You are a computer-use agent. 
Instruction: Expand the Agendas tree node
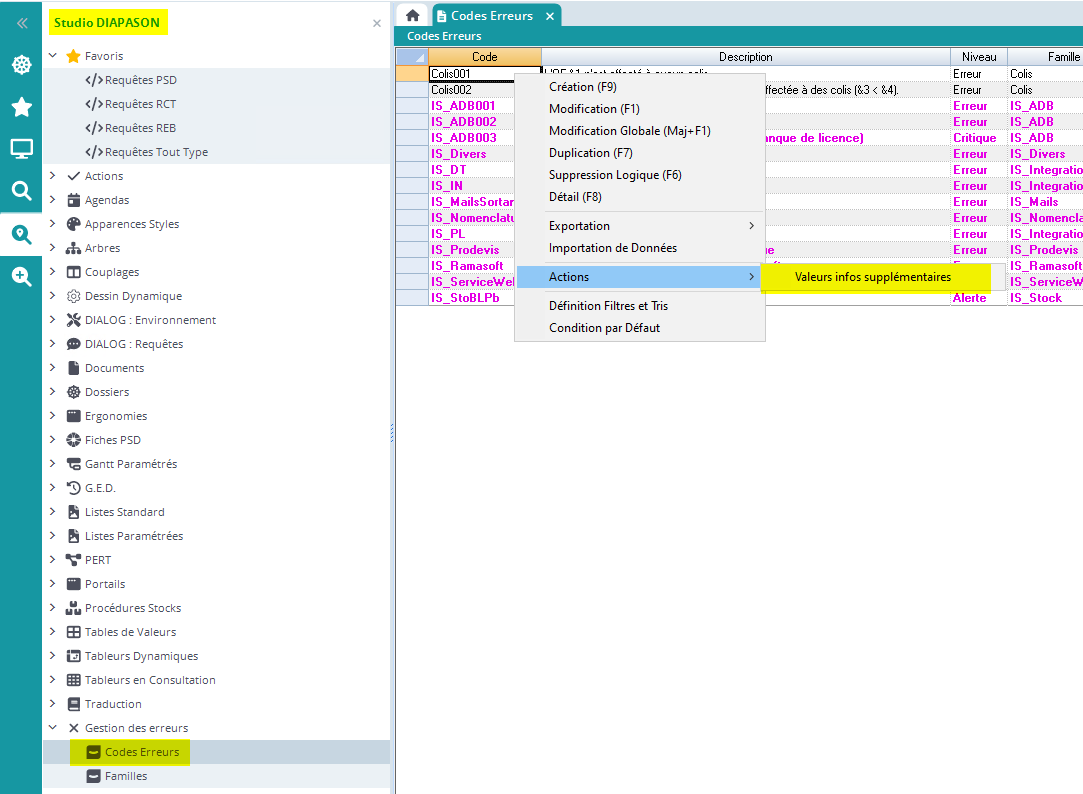(x=53, y=200)
